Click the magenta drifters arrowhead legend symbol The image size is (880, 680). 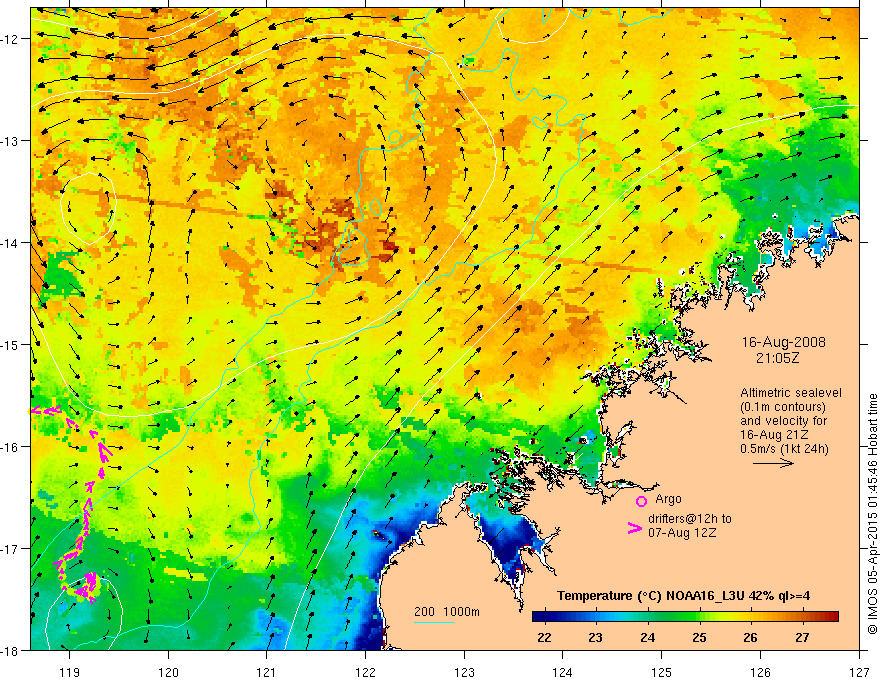click(635, 528)
